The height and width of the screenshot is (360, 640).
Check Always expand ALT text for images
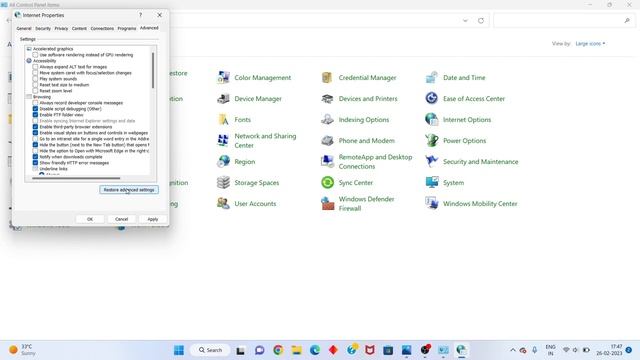click(x=35, y=67)
